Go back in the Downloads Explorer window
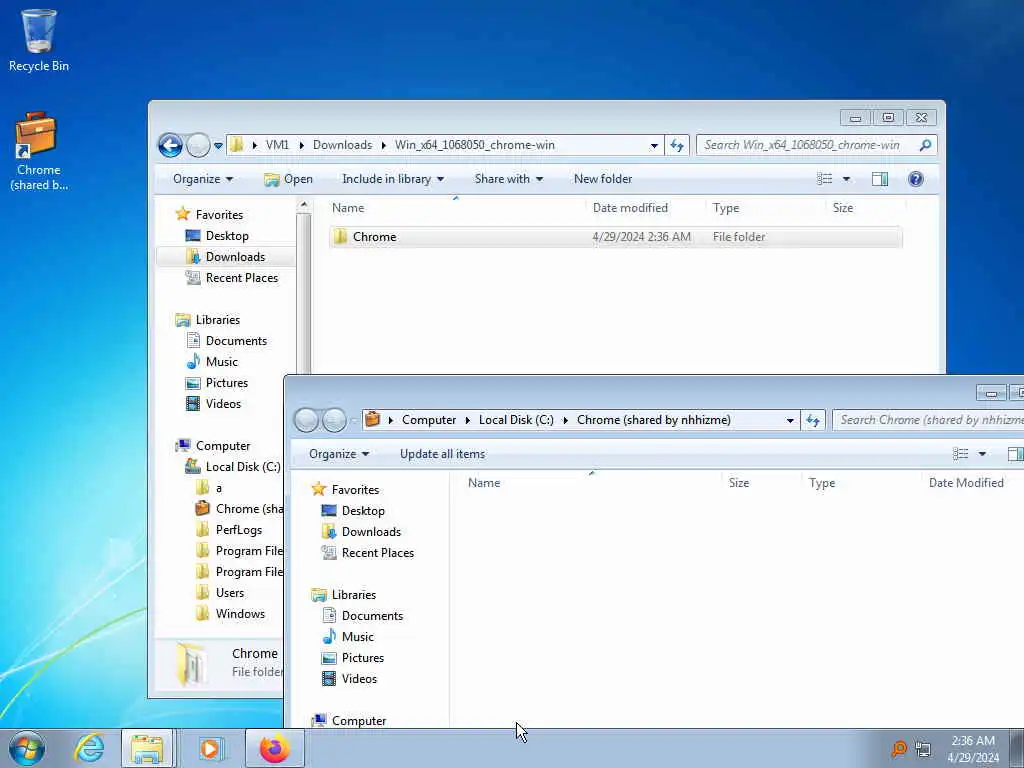The height and width of the screenshot is (768, 1024). tap(170, 145)
